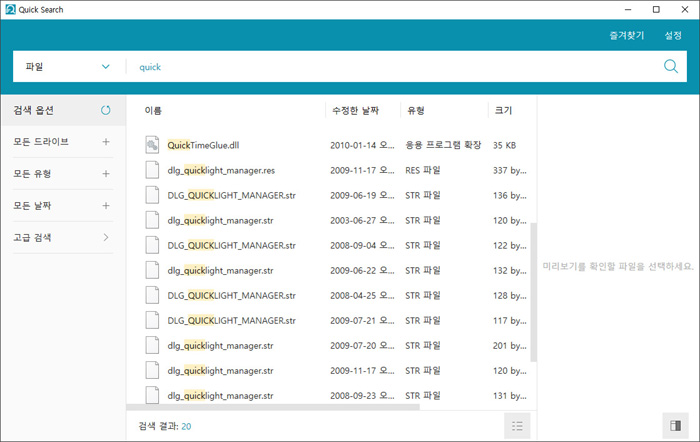Click the horizontal results scrollbar
Viewport: 700px width, 442px height.
(x=273, y=407)
